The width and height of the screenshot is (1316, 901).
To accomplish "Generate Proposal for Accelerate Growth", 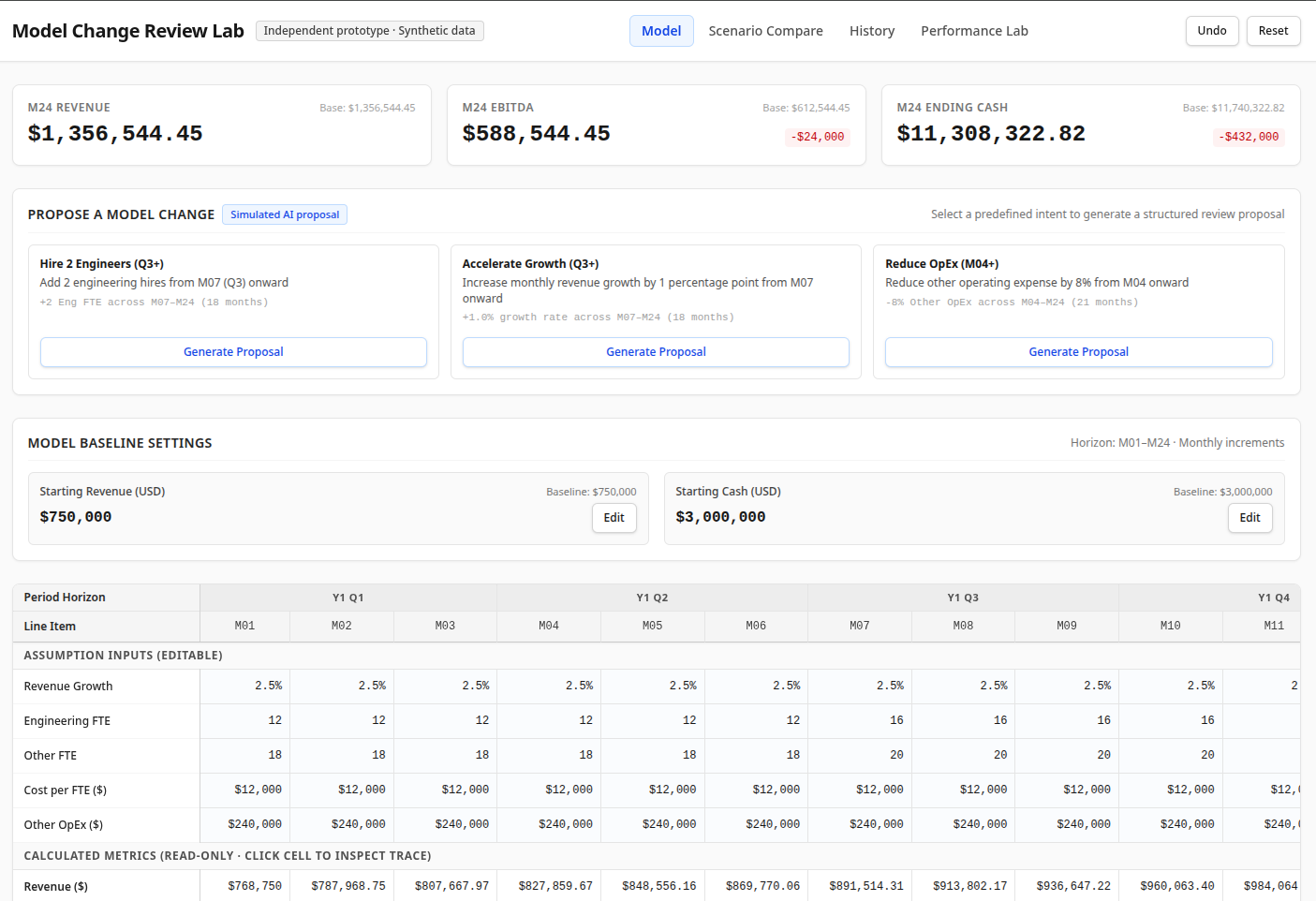I will click(656, 352).
